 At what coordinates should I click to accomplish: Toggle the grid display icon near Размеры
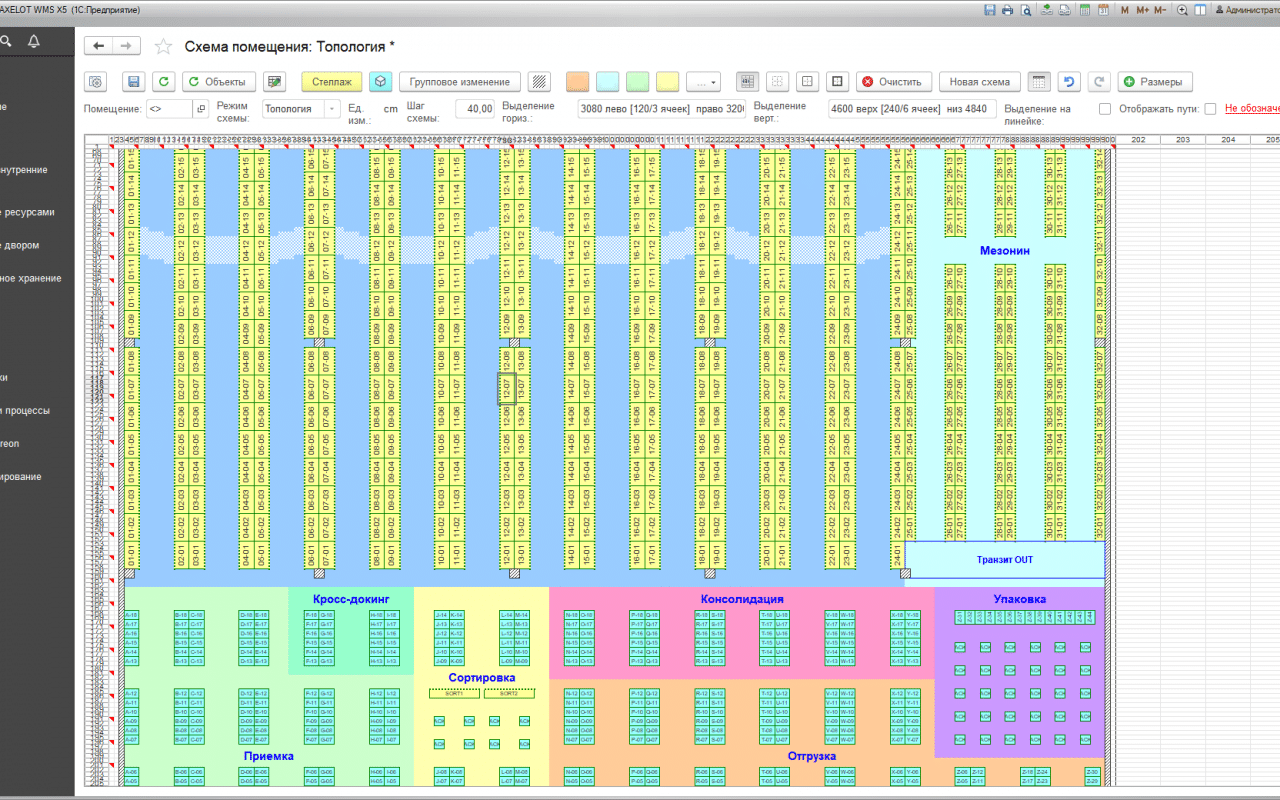click(1040, 82)
